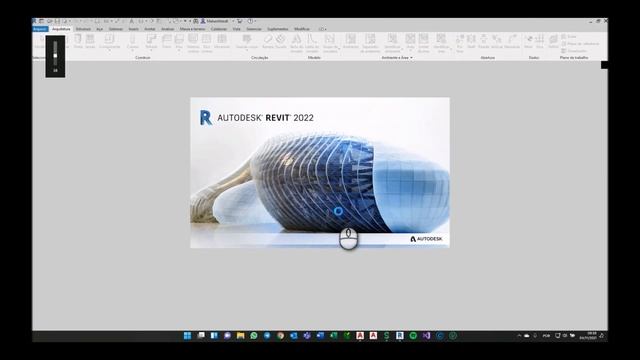Select the Shaft opening tool
Viewport: 640px width, 360px height.
coord(471,41)
